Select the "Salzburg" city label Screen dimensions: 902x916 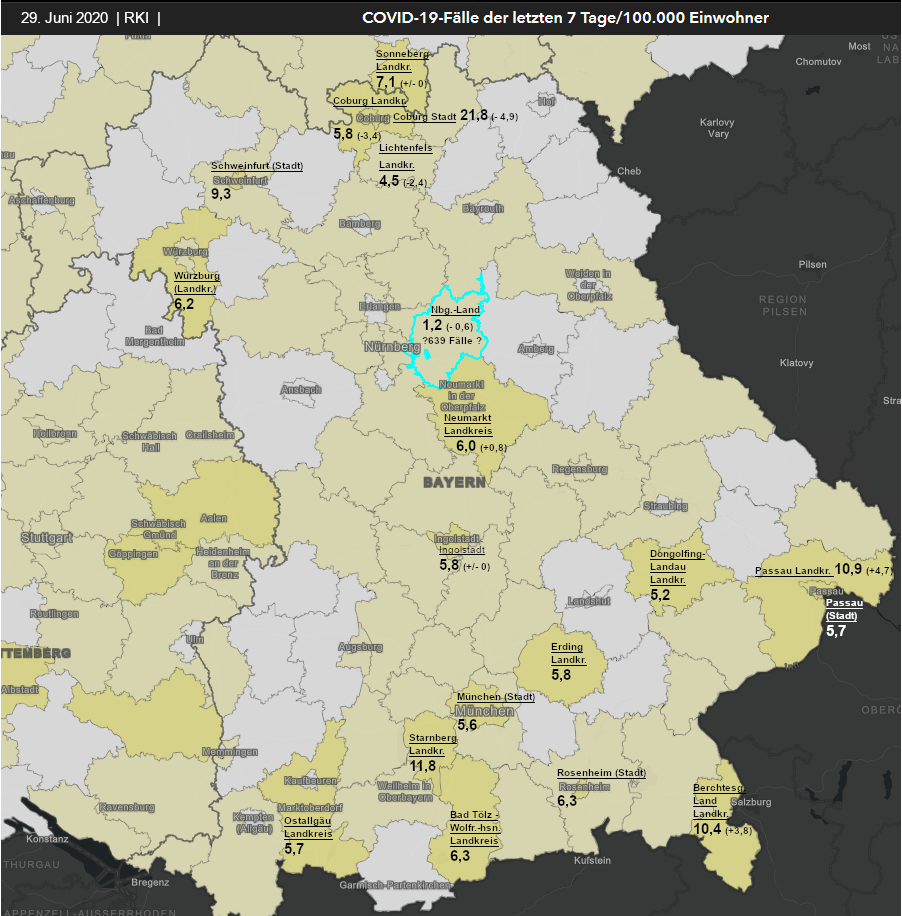click(751, 802)
